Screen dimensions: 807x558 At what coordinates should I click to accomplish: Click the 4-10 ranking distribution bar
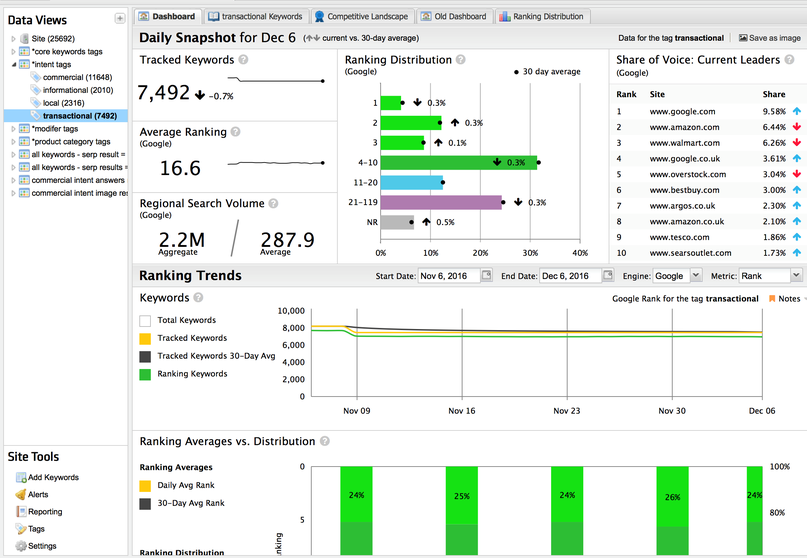click(x=459, y=163)
